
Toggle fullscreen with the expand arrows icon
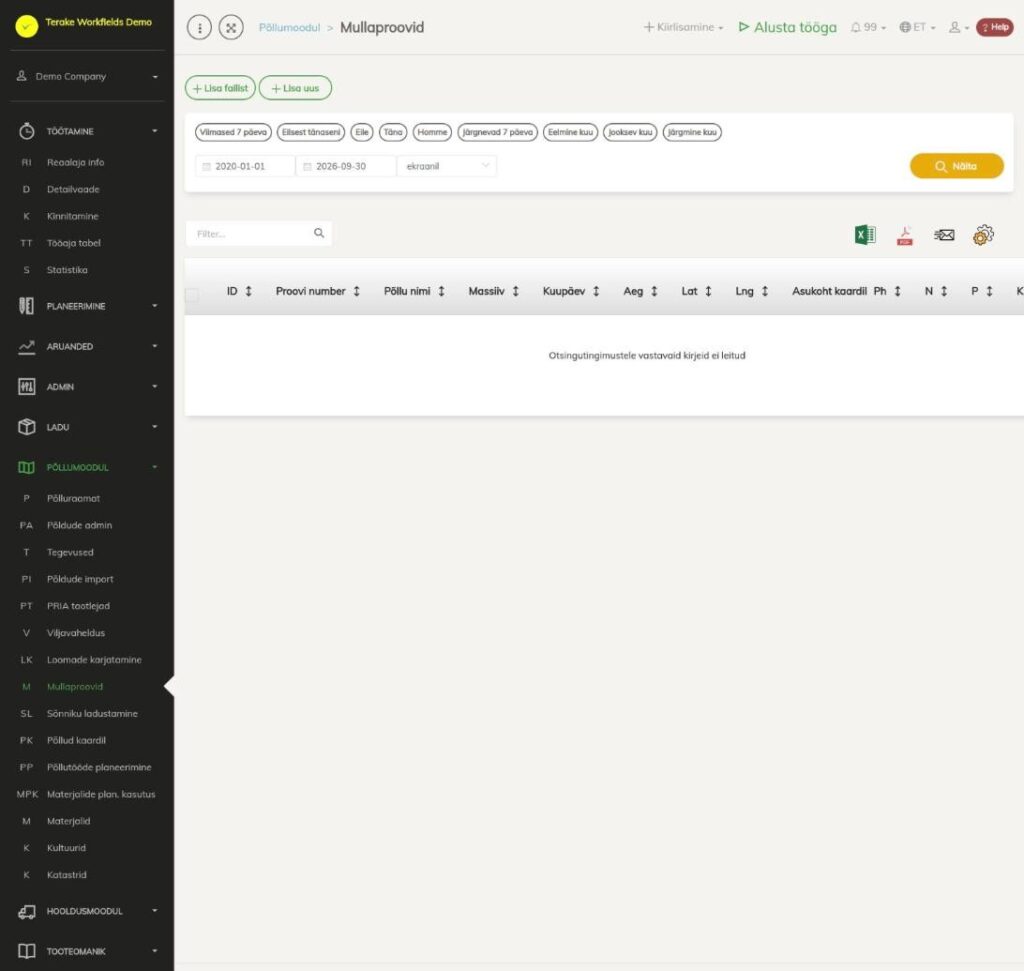coord(231,27)
